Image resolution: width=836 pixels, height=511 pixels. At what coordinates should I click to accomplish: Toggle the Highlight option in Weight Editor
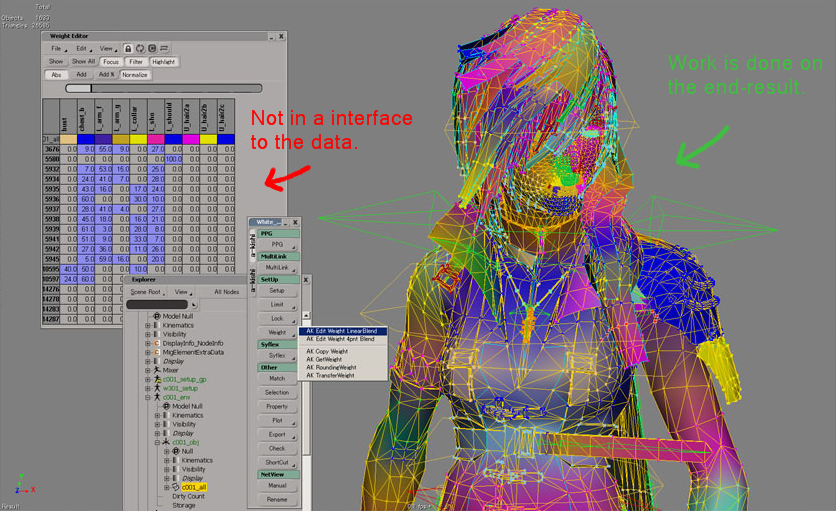[163, 62]
